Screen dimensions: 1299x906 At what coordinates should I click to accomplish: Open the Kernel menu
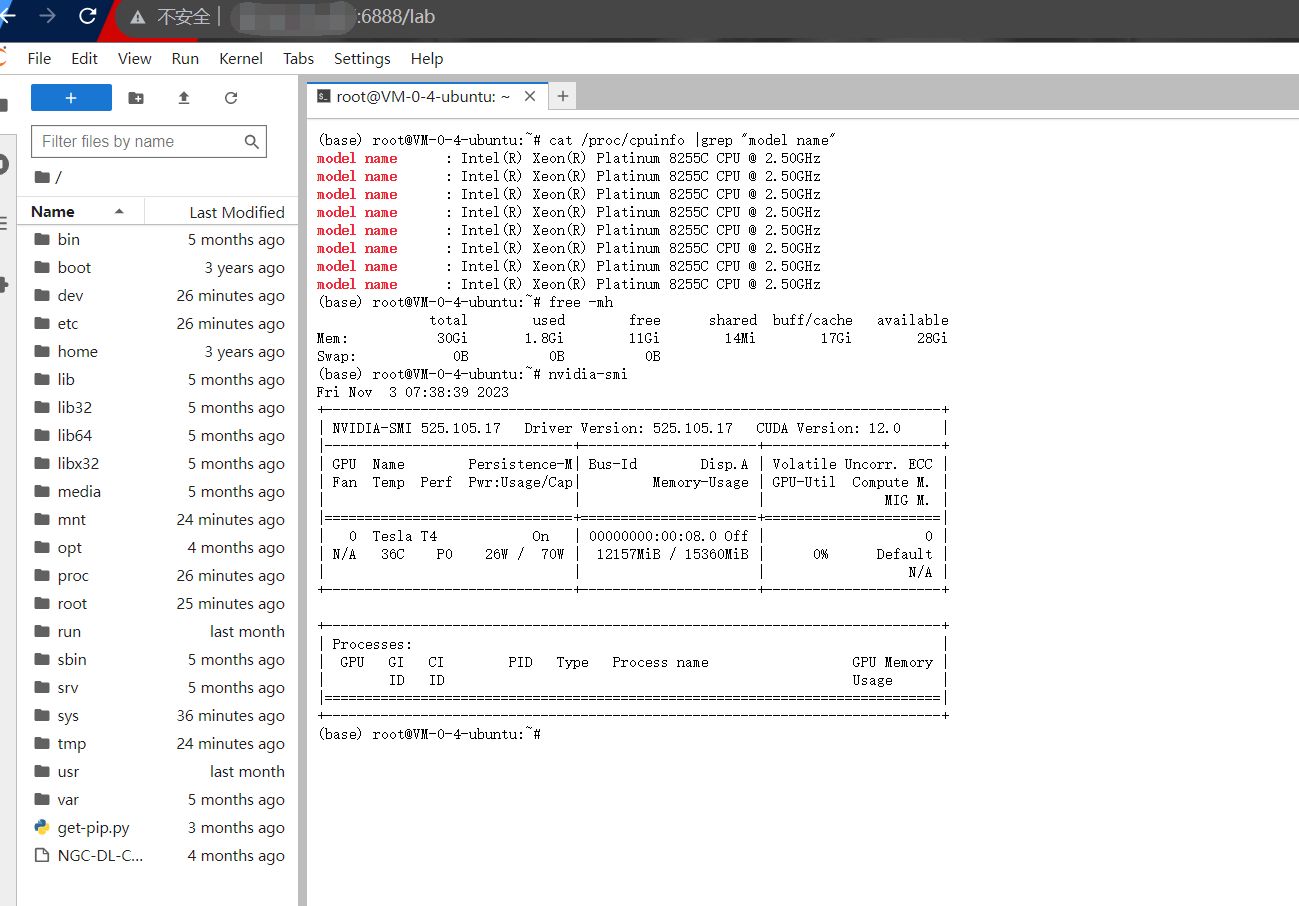(241, 58)
